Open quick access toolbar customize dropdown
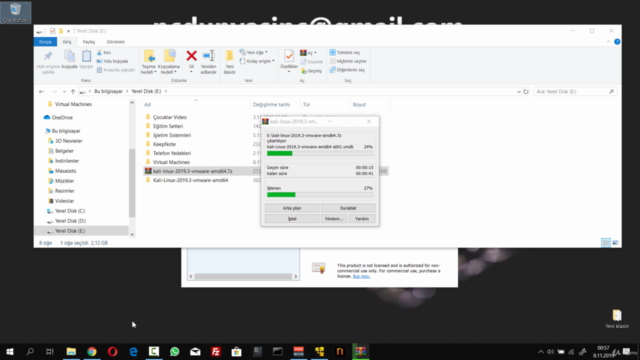The image size is (640, 360). click(69, 31)
